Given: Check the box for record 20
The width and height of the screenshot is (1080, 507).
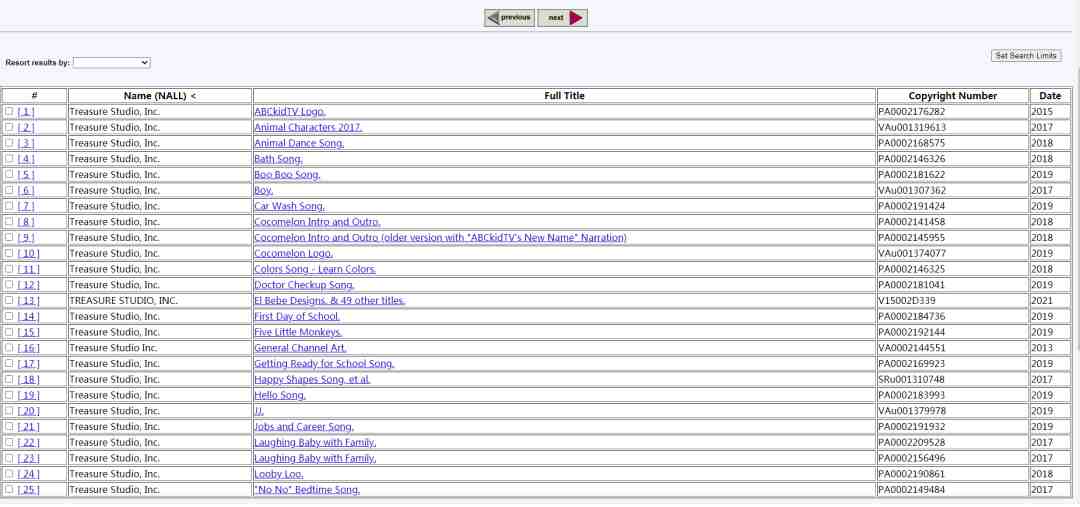Looking at the screenshot, I should (9, 411).
